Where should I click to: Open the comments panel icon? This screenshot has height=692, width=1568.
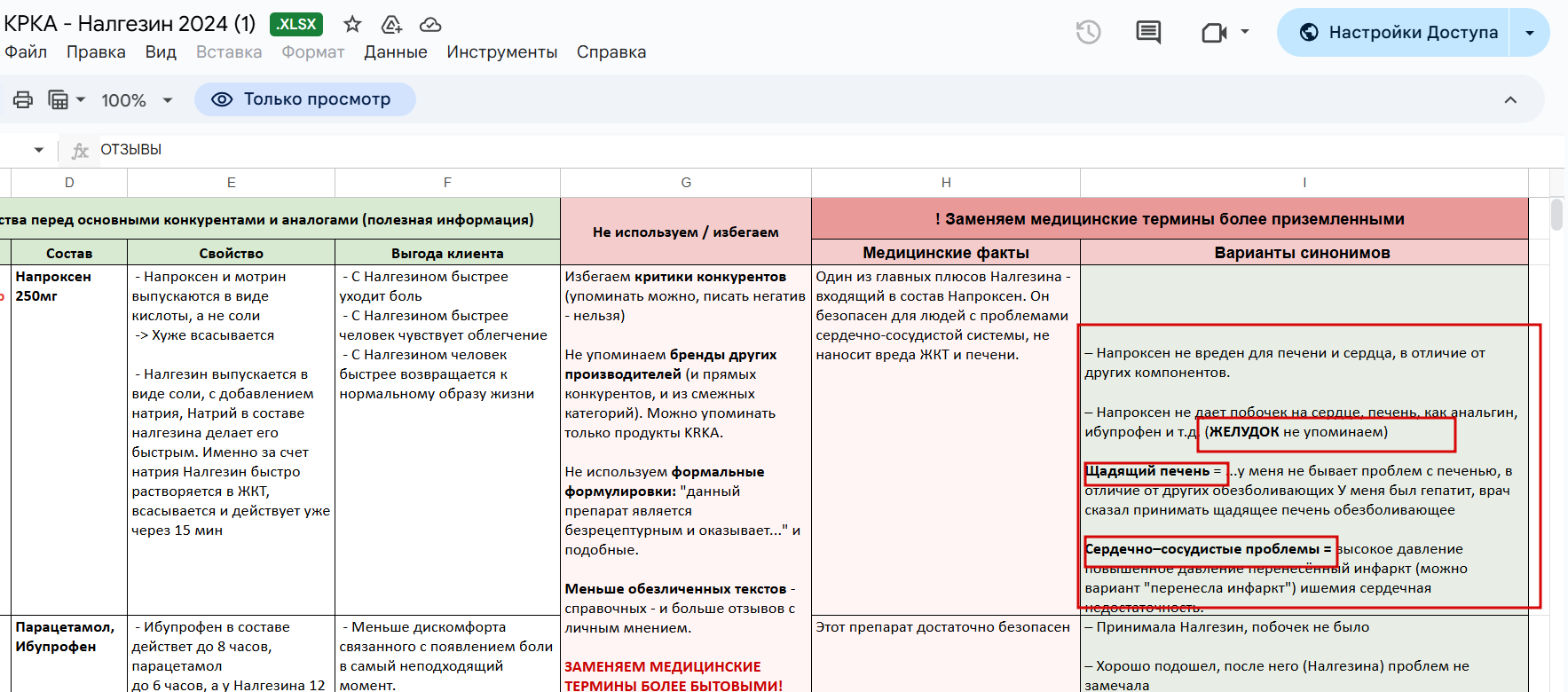click(x=1148, y=33)
